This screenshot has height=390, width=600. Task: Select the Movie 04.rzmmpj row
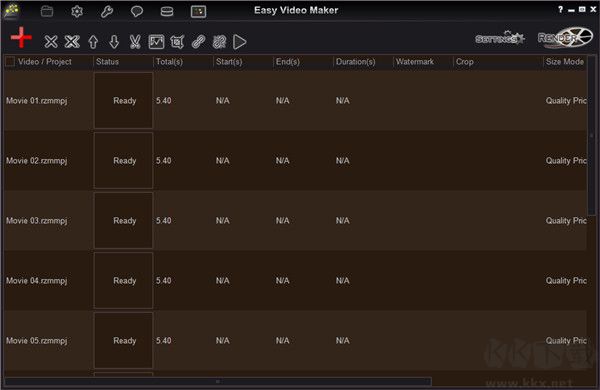coord(296,281)
